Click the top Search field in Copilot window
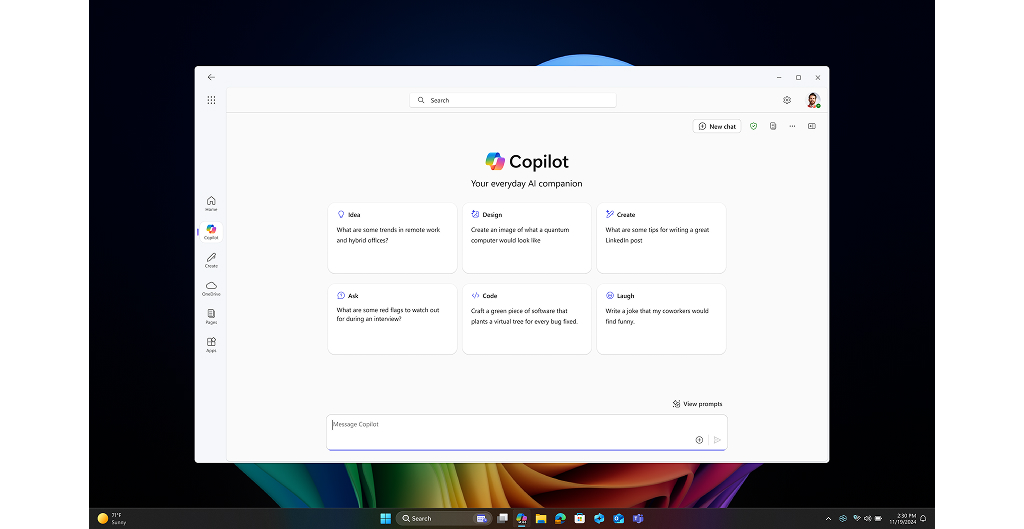 (x=513, y=100)
